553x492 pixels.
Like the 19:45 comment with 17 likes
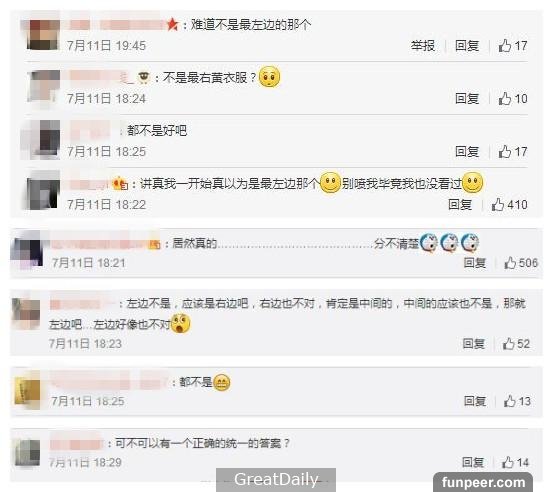512,45
